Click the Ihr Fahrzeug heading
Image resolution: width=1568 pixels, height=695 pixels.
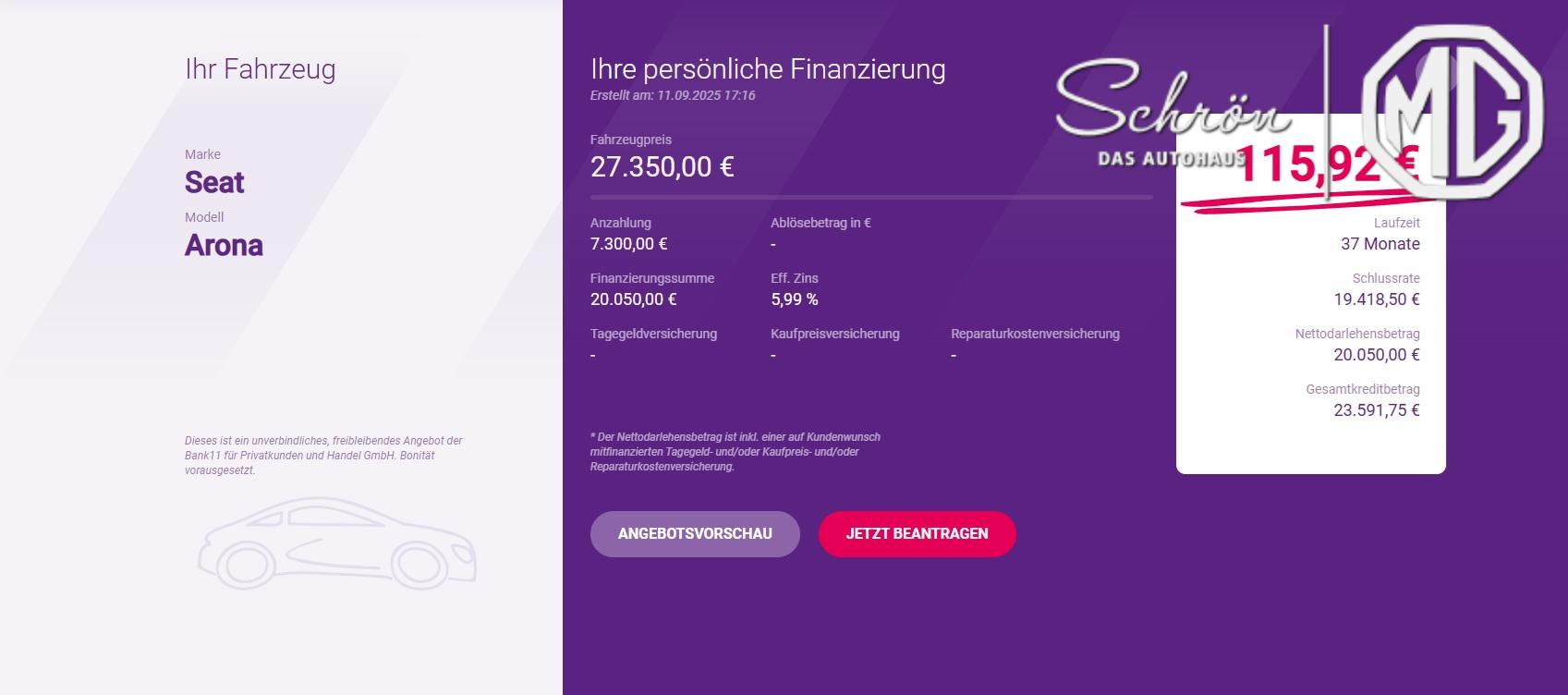tap(261, 70)
